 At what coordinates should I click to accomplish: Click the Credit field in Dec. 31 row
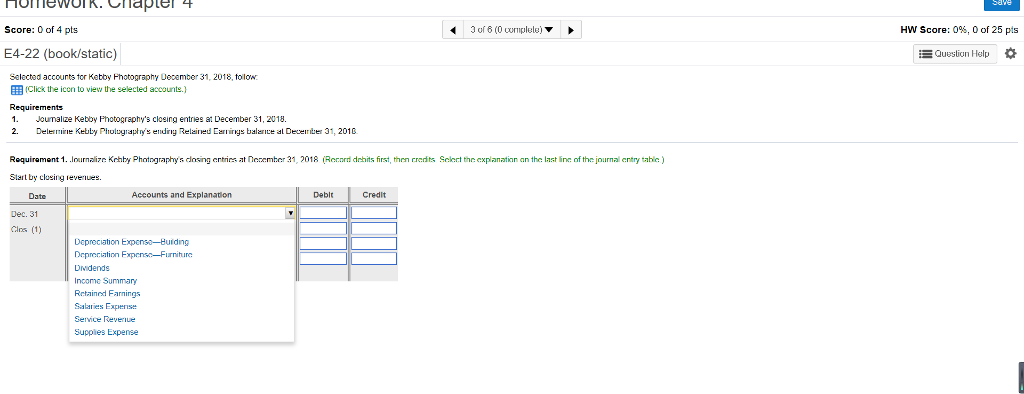point(374,212)
